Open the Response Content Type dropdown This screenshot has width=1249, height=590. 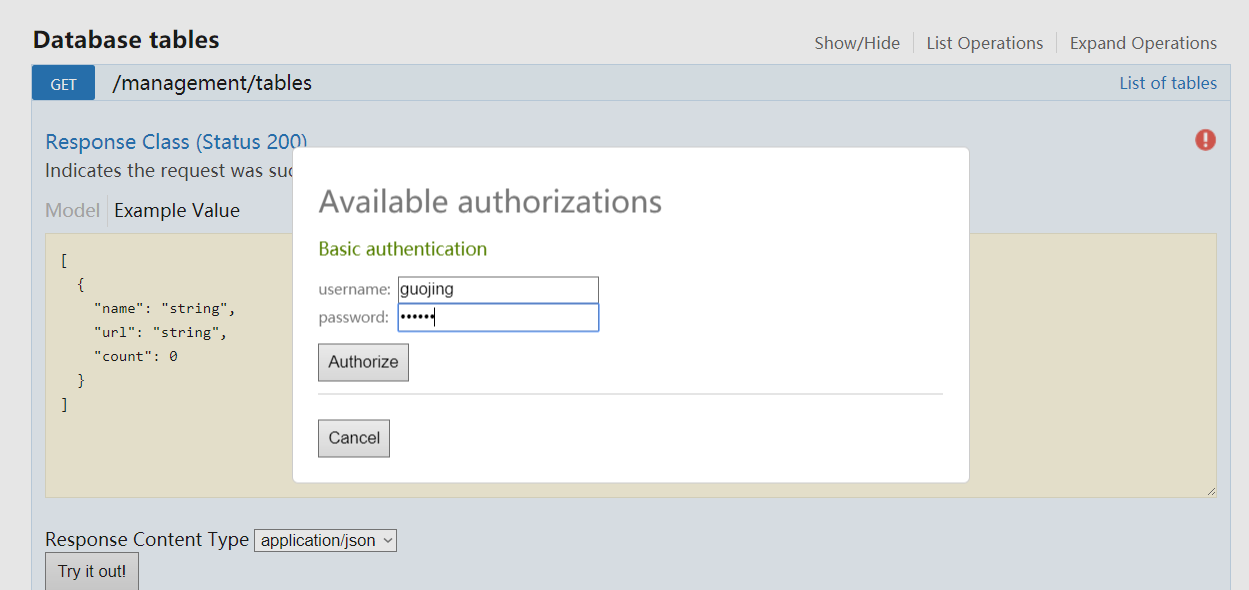(x=326, y=540)
